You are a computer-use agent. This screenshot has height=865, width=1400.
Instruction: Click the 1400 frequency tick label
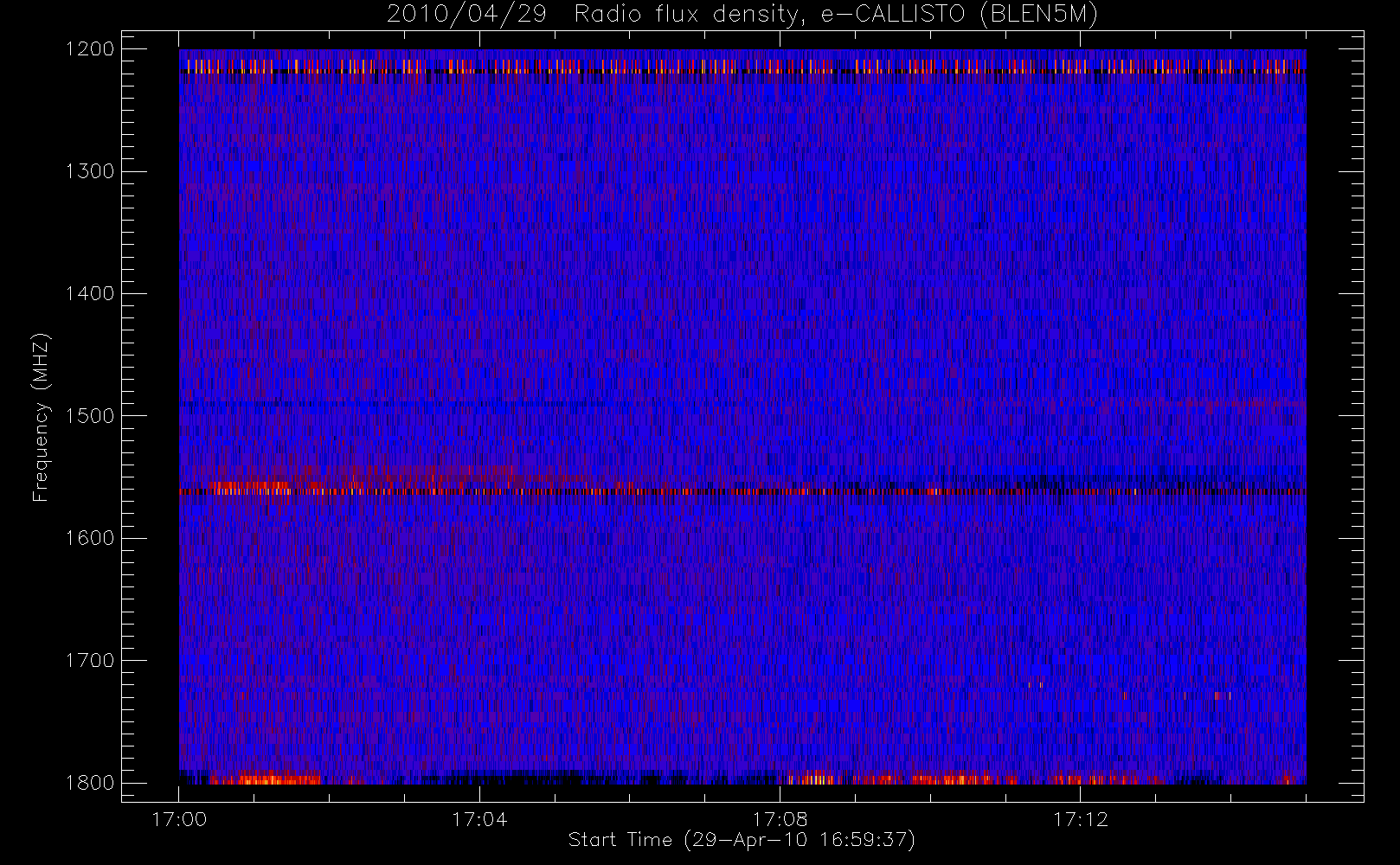(91, 293)
